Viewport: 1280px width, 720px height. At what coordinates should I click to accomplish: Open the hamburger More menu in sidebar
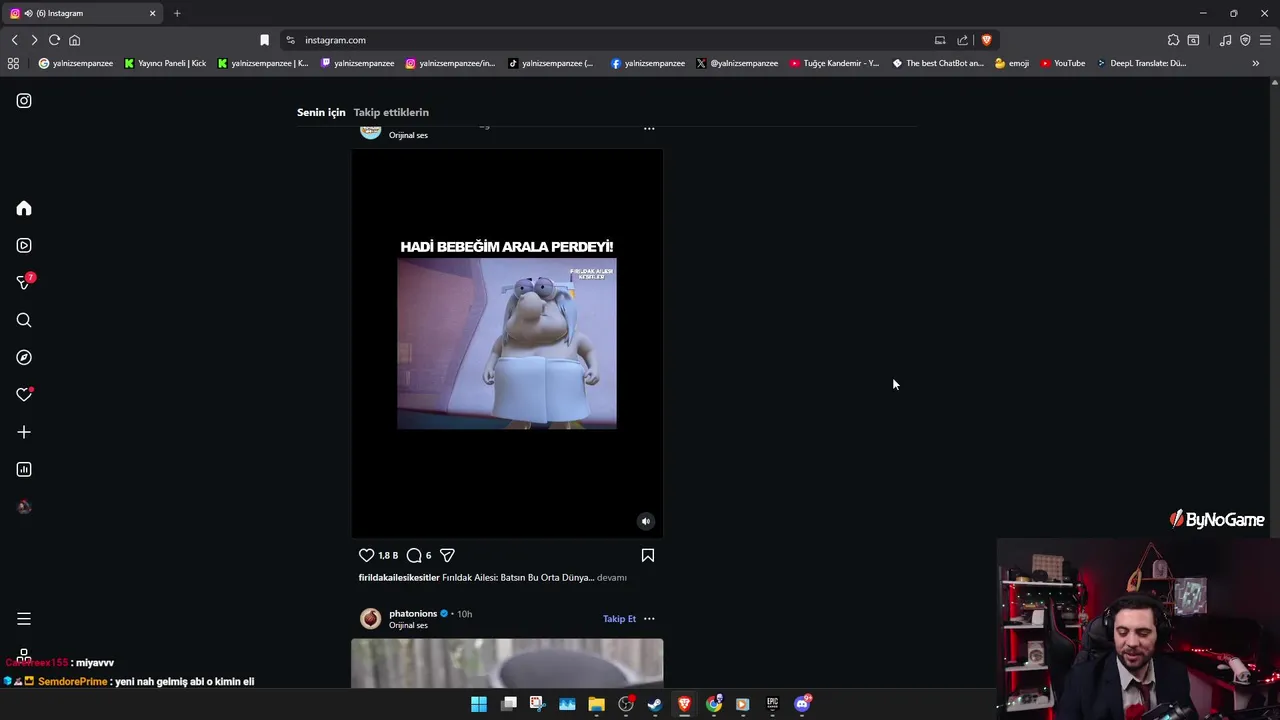(x=24, y=619)
